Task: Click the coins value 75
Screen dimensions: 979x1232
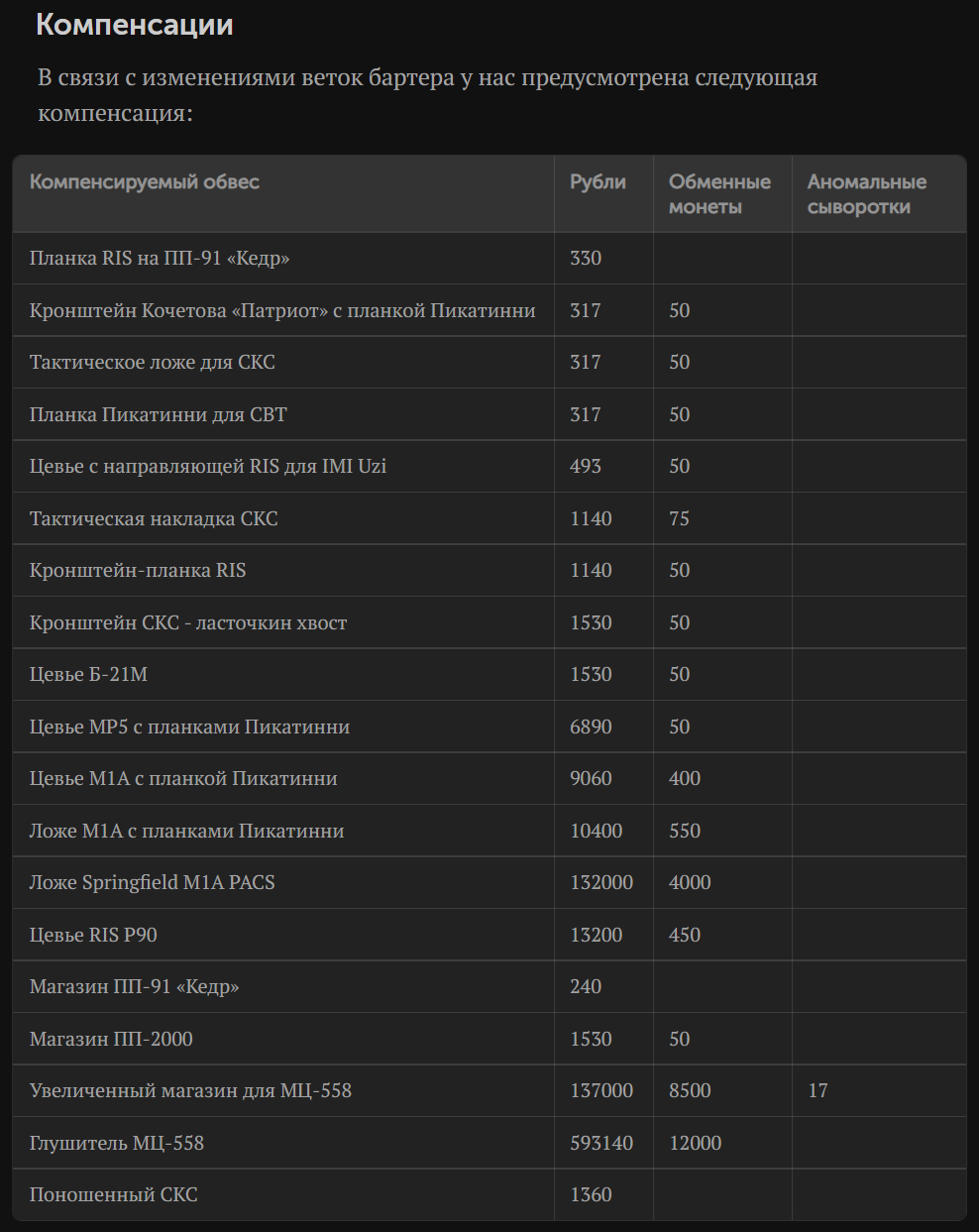Action: click(x=679, y=518)
